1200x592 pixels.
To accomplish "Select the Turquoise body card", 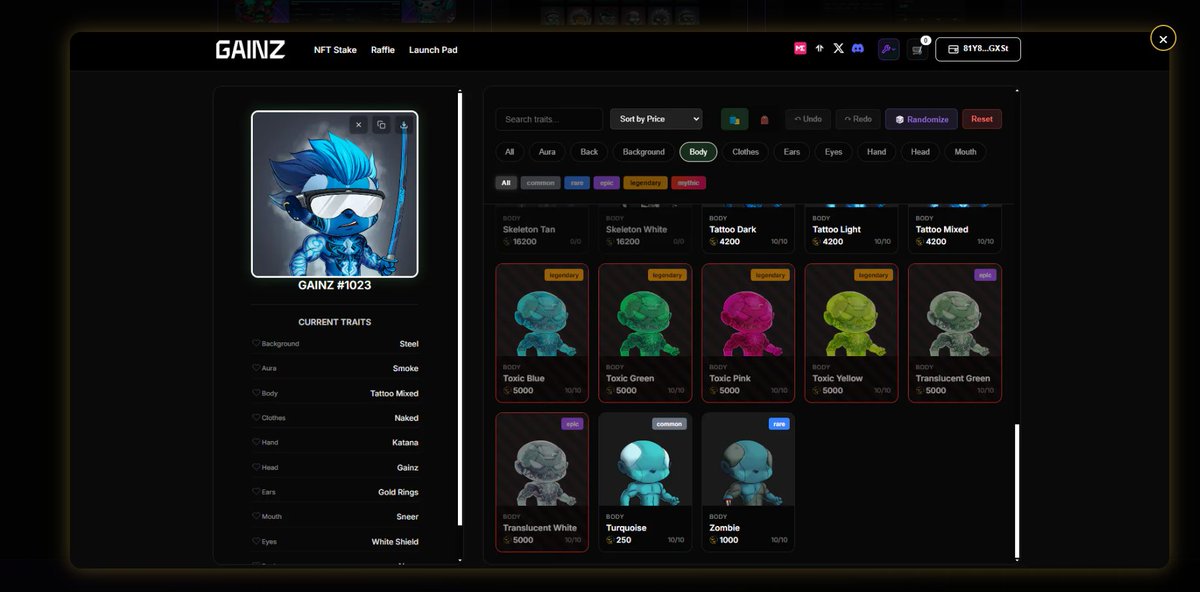I will coord(645,482).
